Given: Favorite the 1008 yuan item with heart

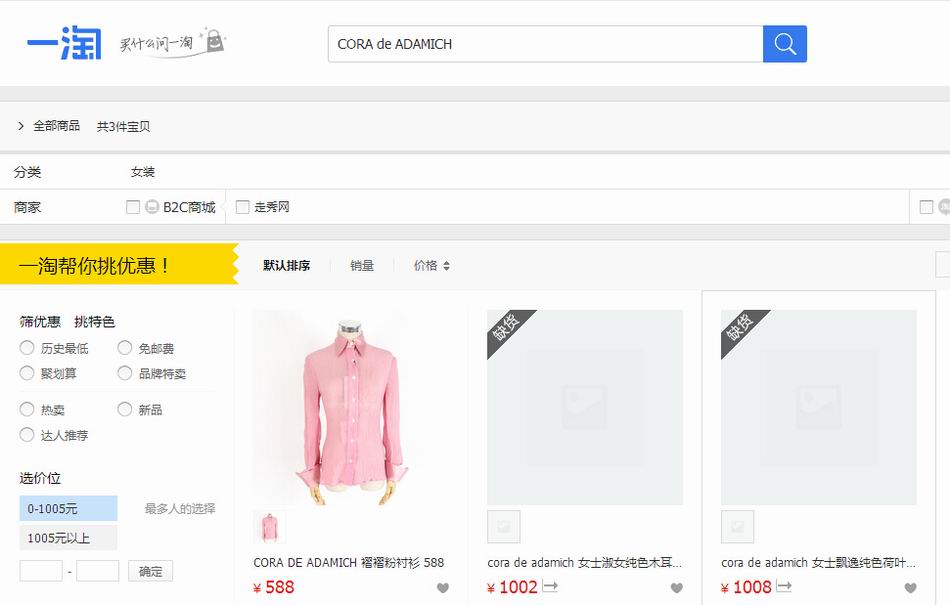Looking at the screenshot, I should click(x=911, y=587).
